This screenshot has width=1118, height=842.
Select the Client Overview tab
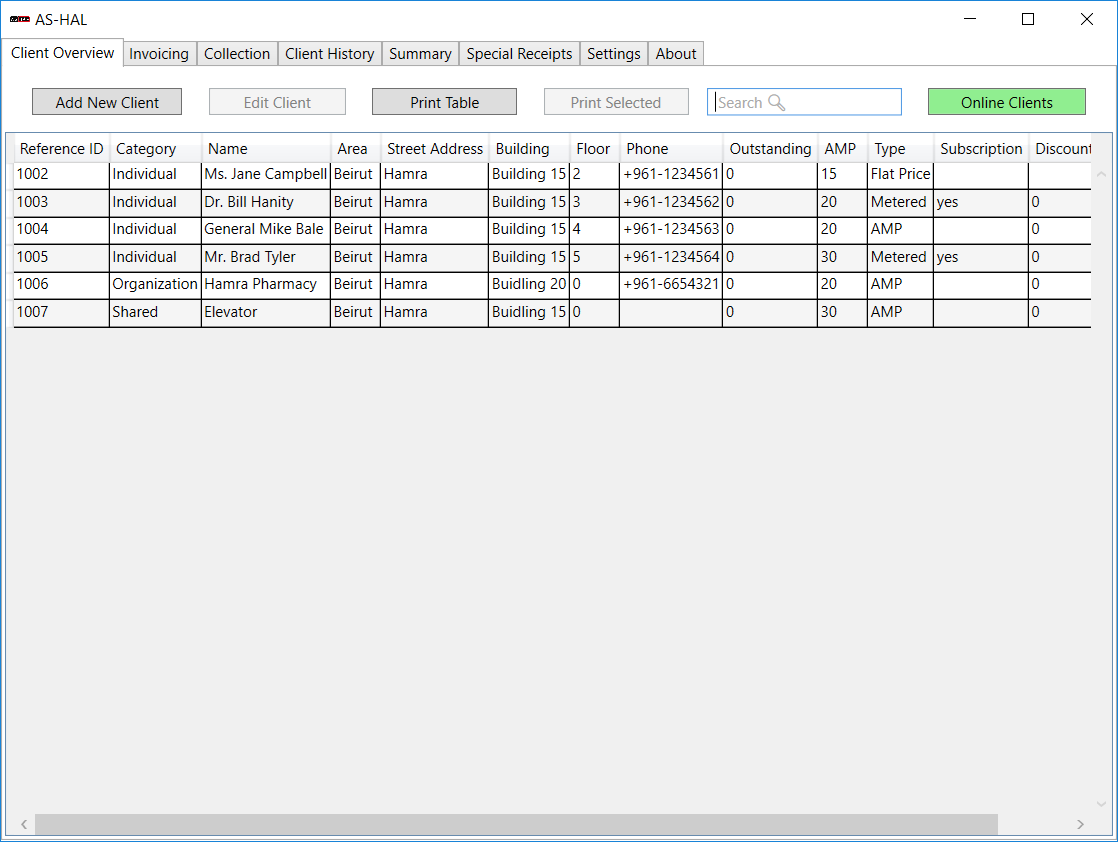(63, 53)
